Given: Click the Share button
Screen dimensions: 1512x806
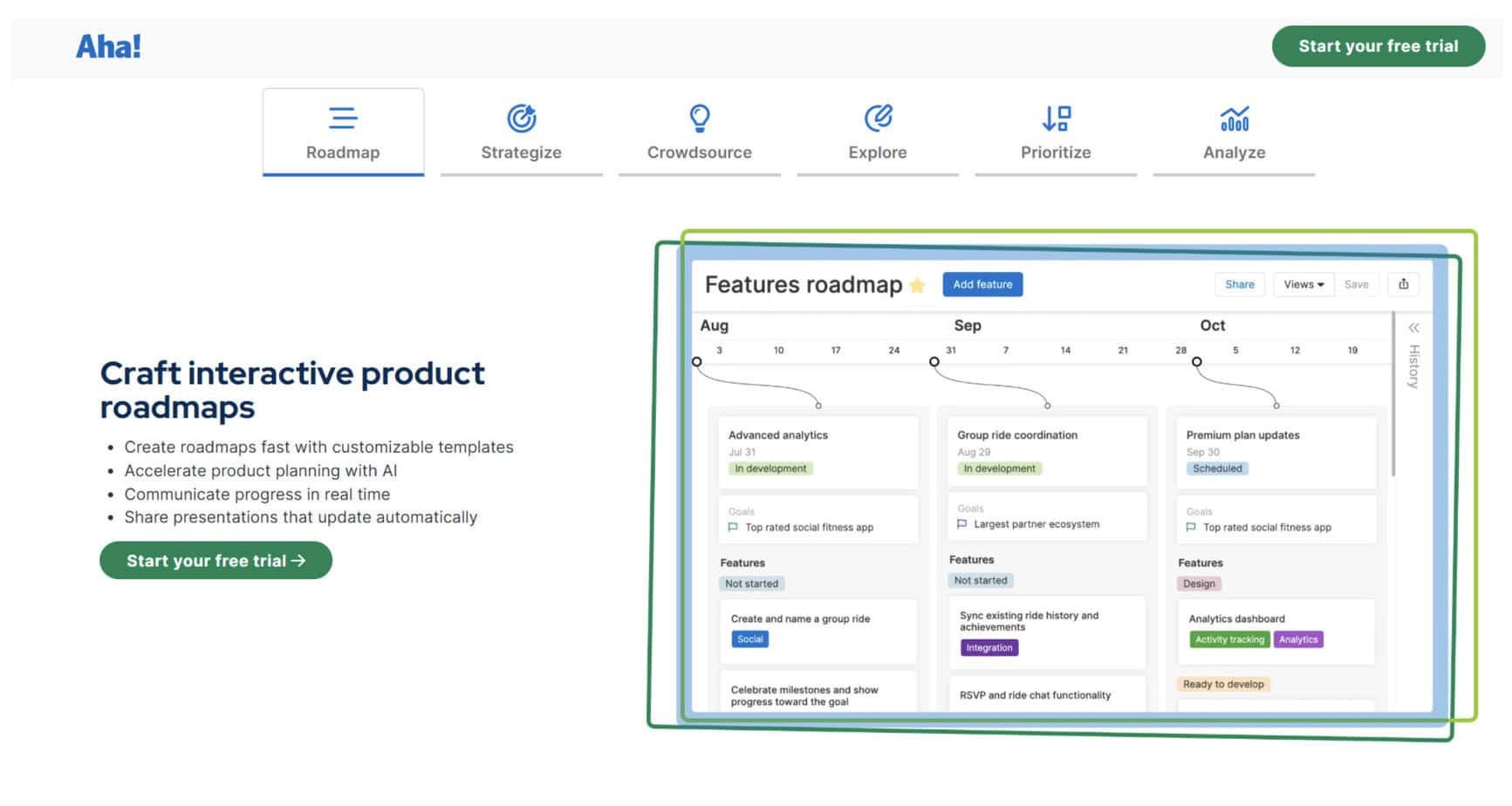Looking at the screenshot, I should tap(1239, 284).
